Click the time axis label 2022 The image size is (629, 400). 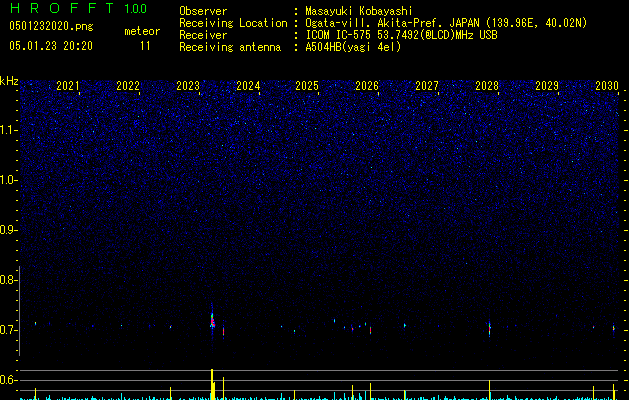click(x=128, y=85)
